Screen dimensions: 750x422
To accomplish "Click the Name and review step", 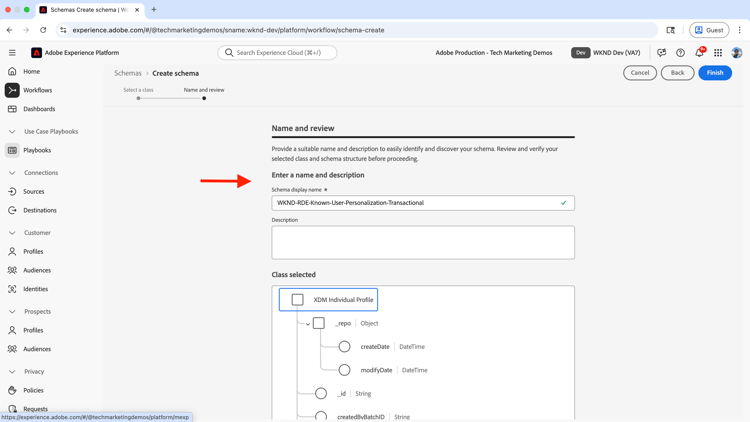I will pos(204,93).
